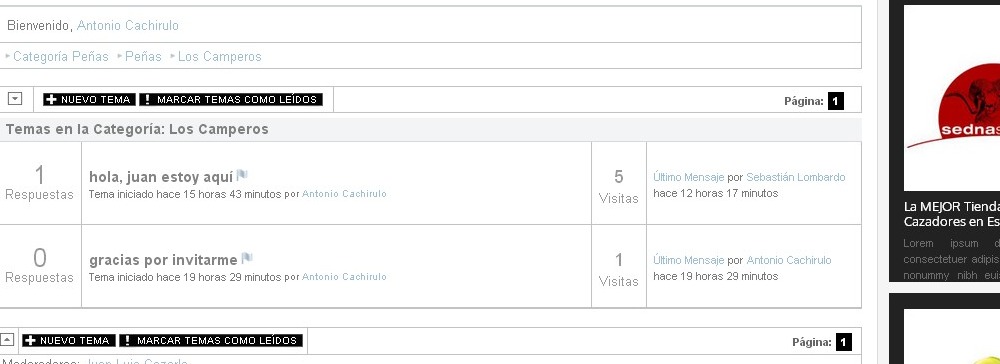Click the bottom 'Nuevo Tema' button

coord(69,340)
